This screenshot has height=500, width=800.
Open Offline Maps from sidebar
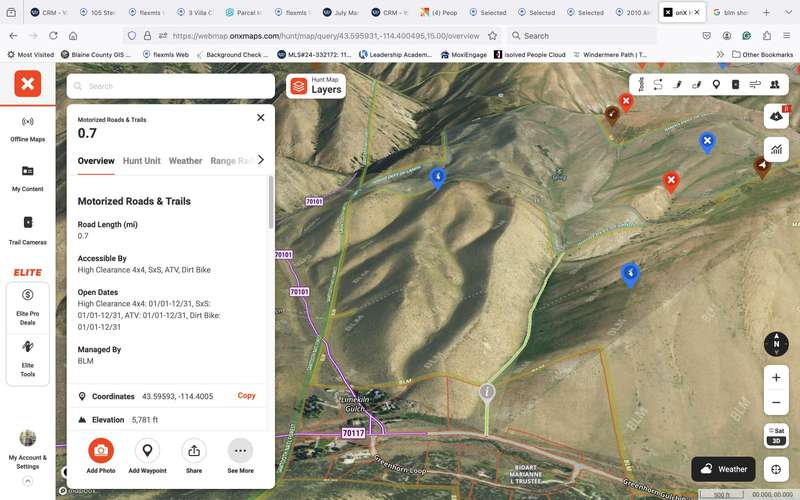pos(28,127)
